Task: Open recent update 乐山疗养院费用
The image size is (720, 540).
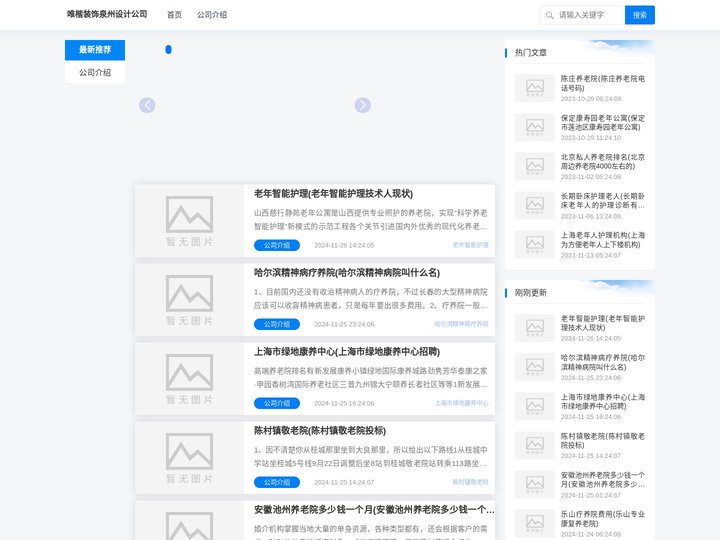Action: coord(602,519)
